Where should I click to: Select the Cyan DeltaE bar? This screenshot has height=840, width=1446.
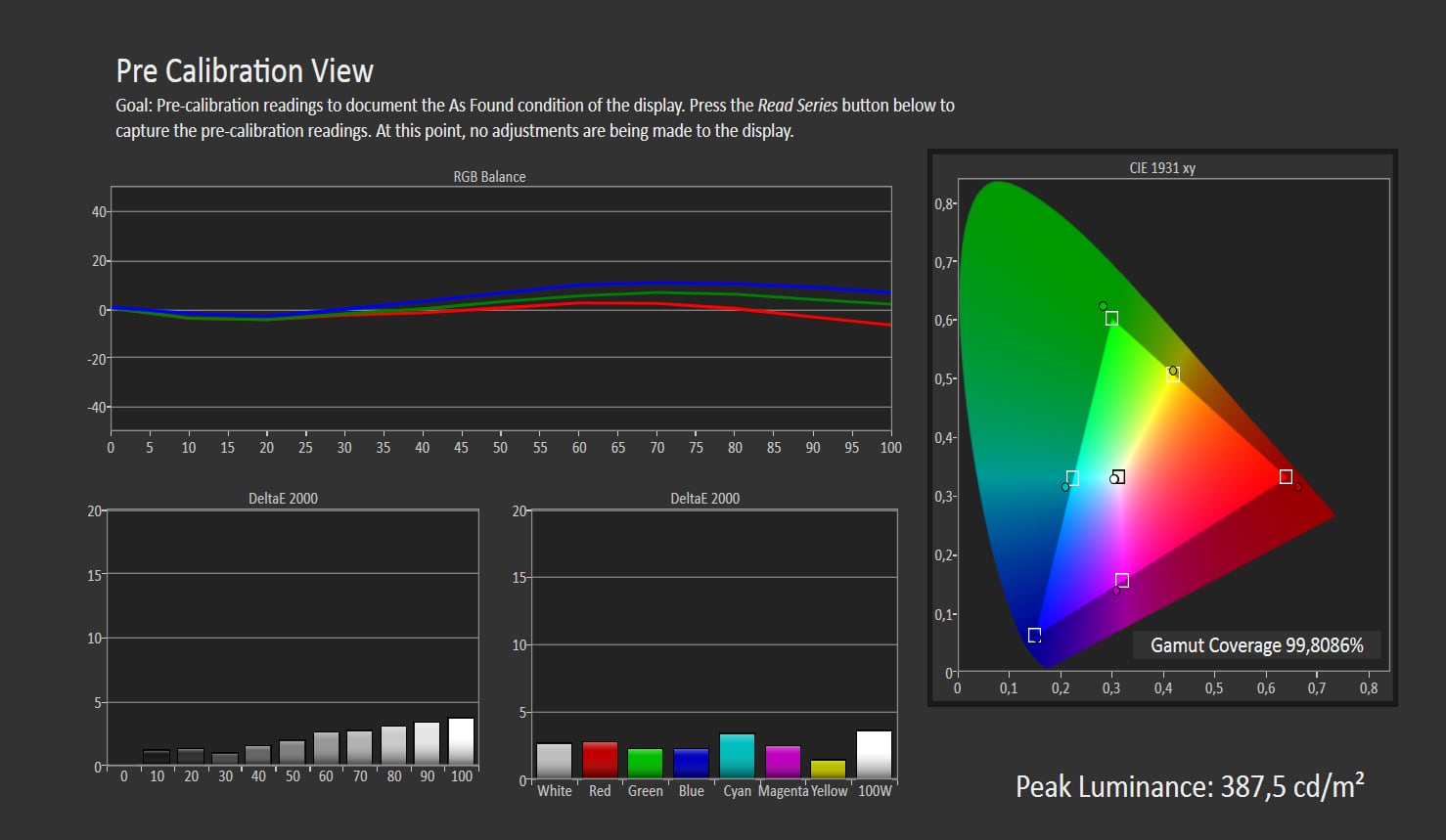coord(737,756)
